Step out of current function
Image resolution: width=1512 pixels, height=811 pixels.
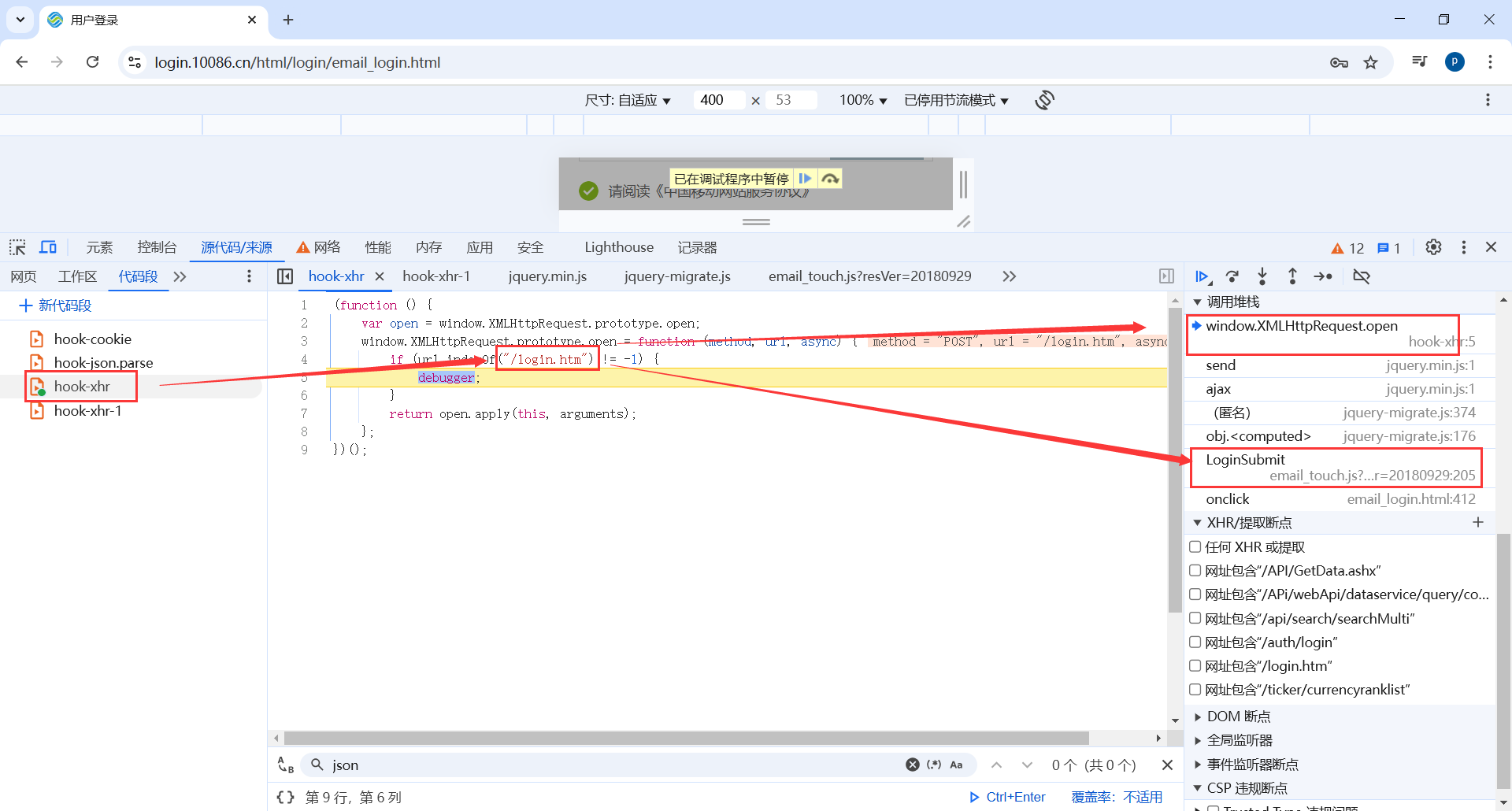(x=1292, y=276)
